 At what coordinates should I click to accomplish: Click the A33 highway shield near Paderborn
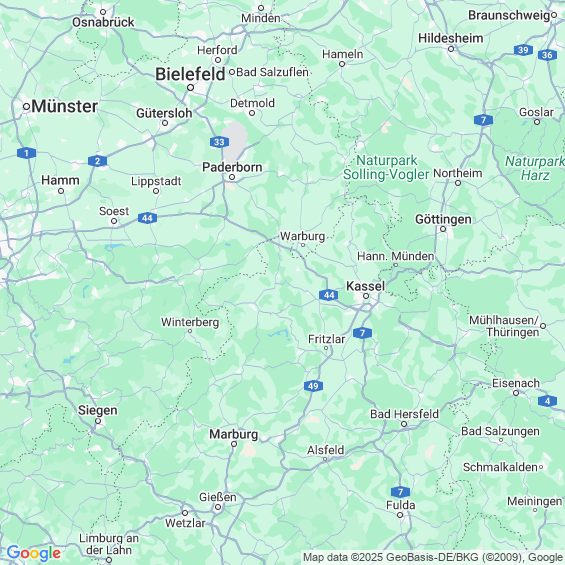coord(219,142)
